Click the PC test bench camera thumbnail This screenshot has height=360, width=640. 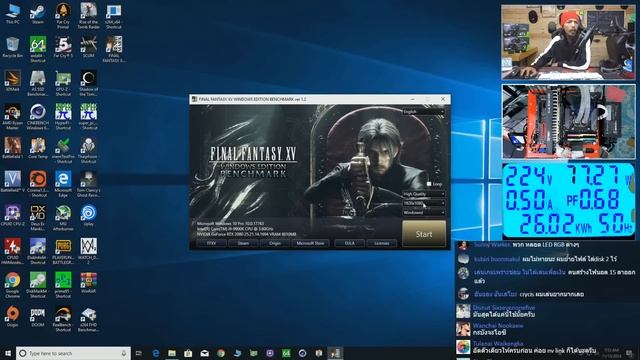pyautogui.click(x=569, y=122)
